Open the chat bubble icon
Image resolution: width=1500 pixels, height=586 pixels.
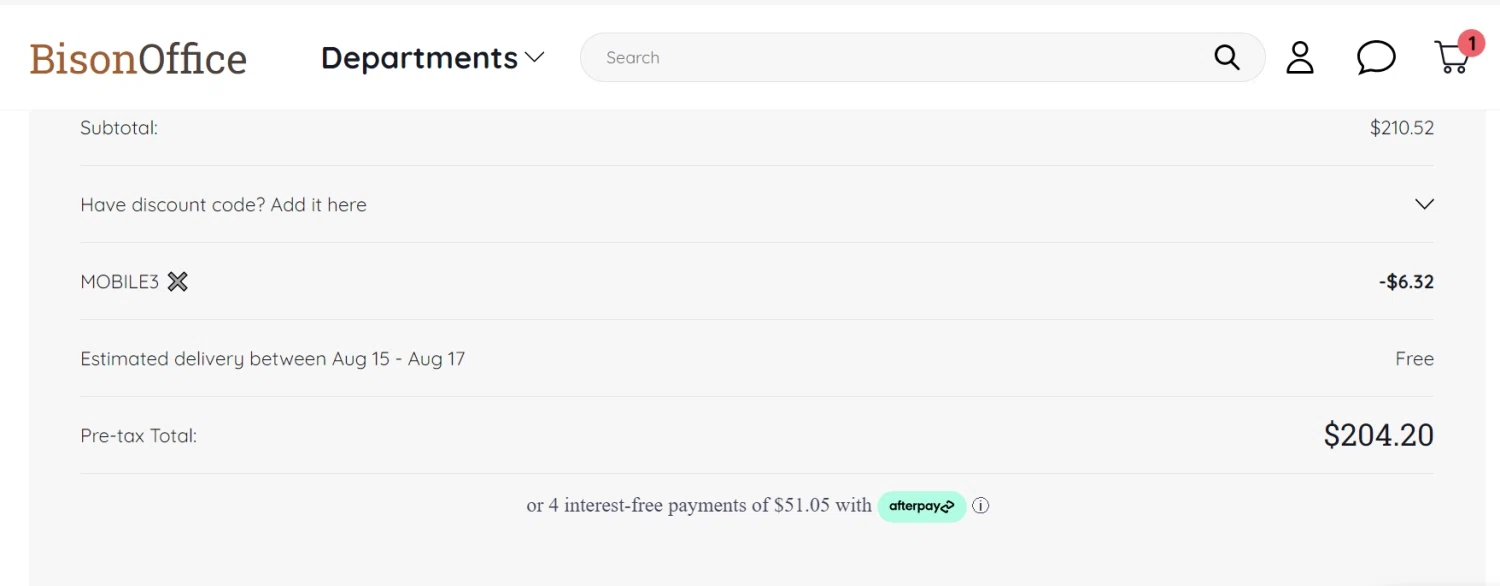(x=1376, y=58)
